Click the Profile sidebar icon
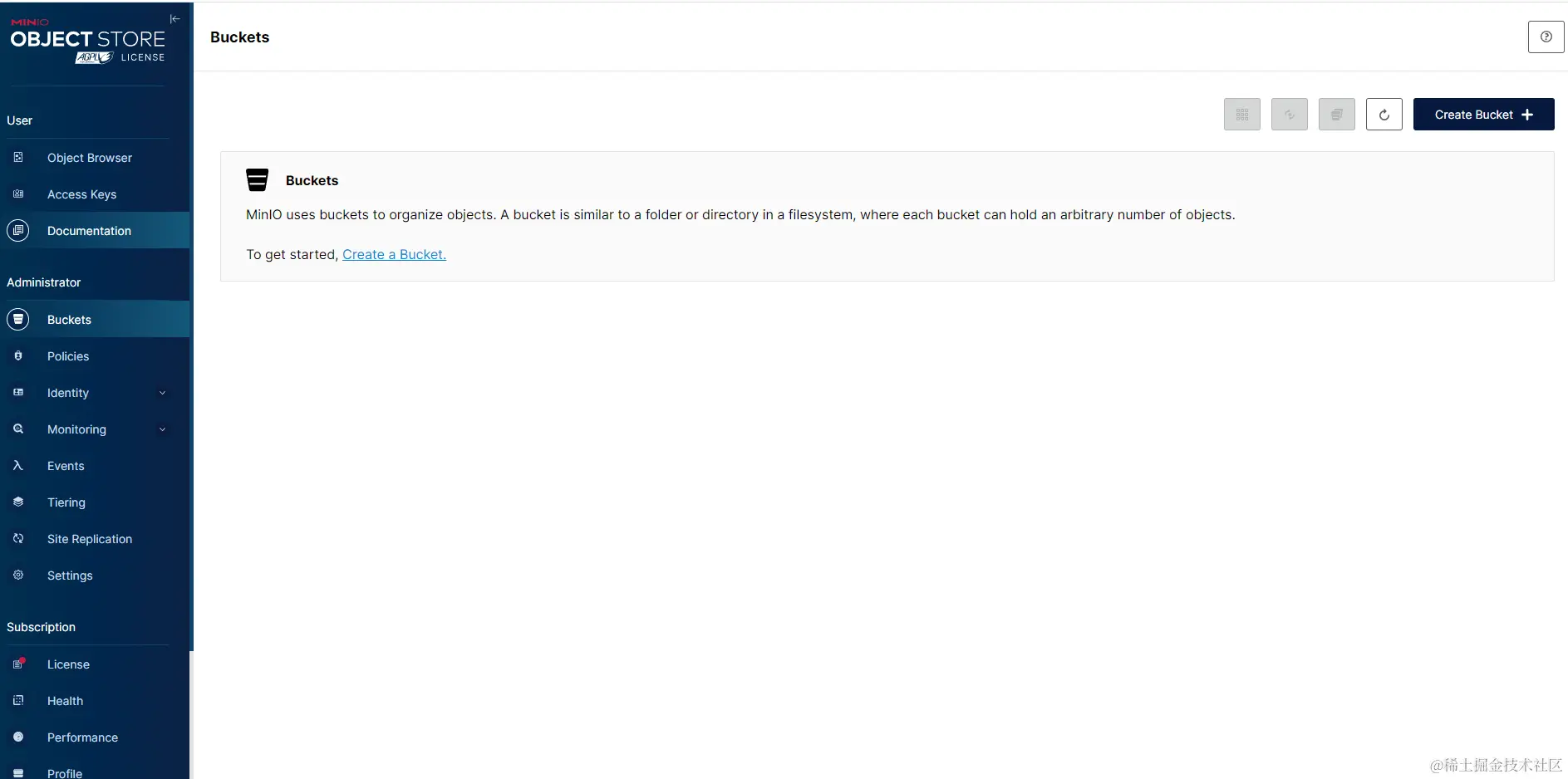This screenshot has width=1568, height=779. (18, 772)
